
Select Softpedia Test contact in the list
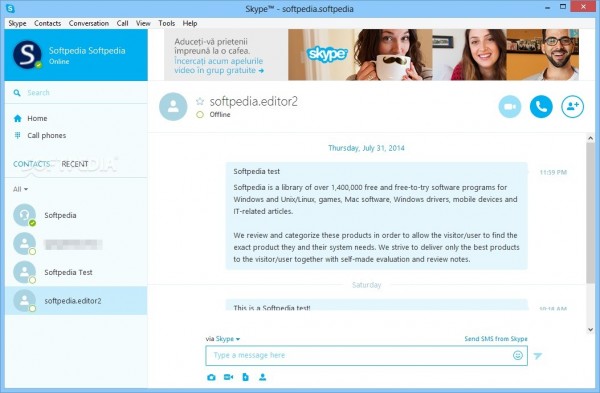[76, 272]
